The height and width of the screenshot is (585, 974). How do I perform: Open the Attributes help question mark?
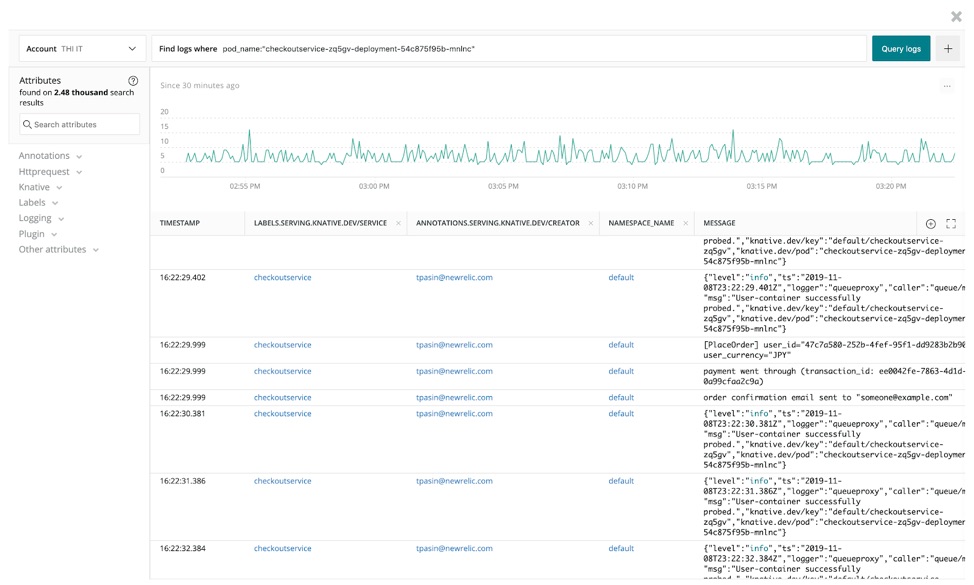pos(133,81)
